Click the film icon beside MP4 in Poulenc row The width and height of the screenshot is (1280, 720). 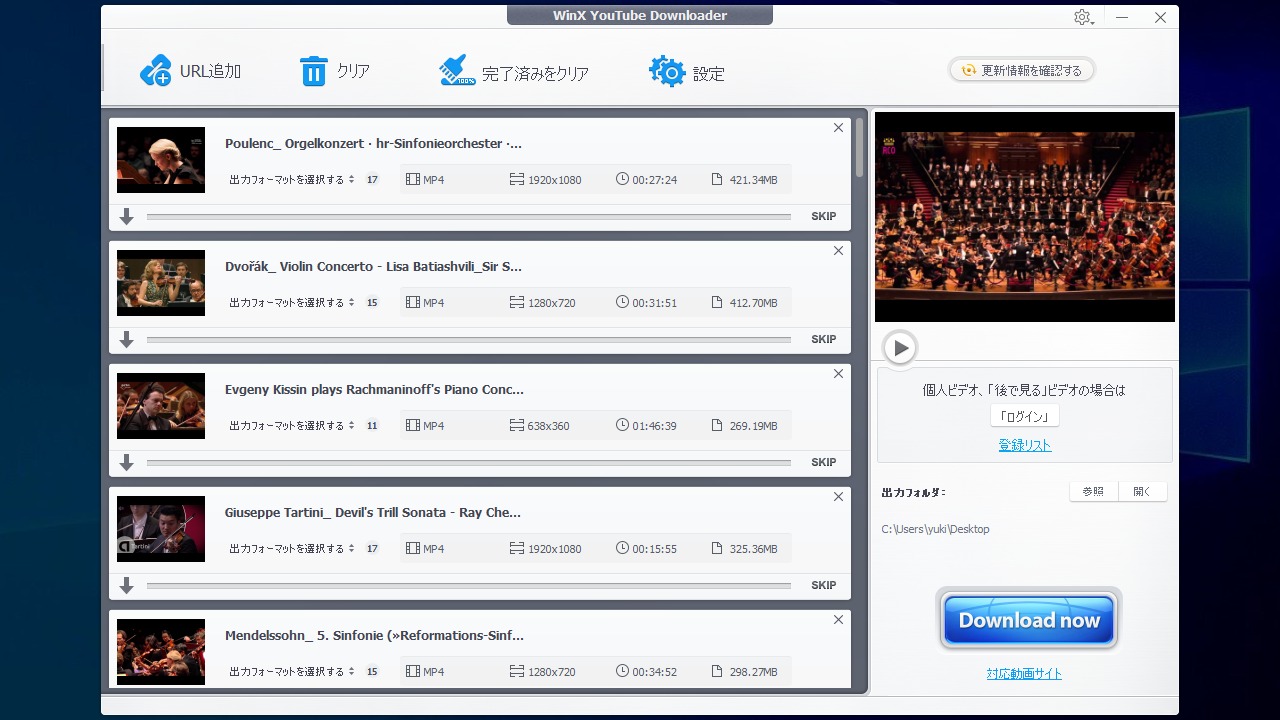[x=412, y=180]
